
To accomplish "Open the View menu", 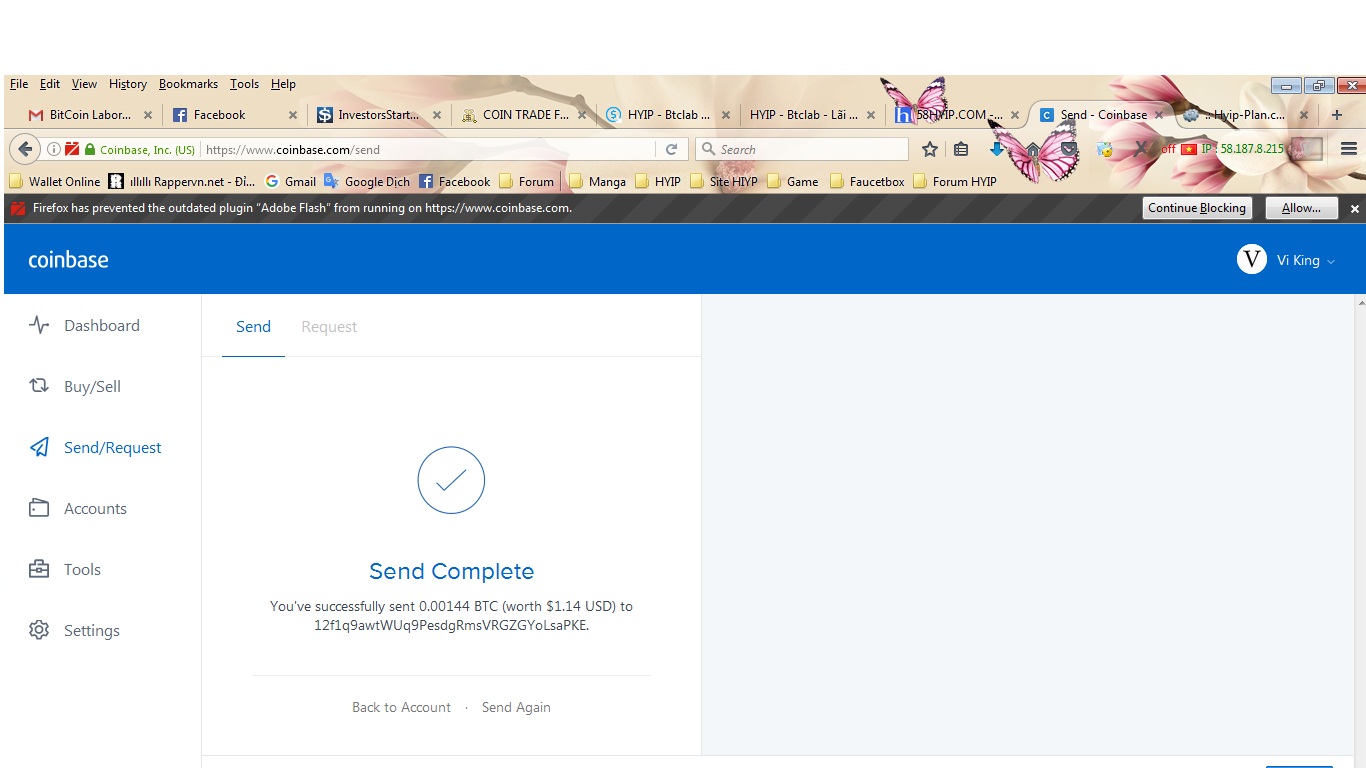I will 84,84.
